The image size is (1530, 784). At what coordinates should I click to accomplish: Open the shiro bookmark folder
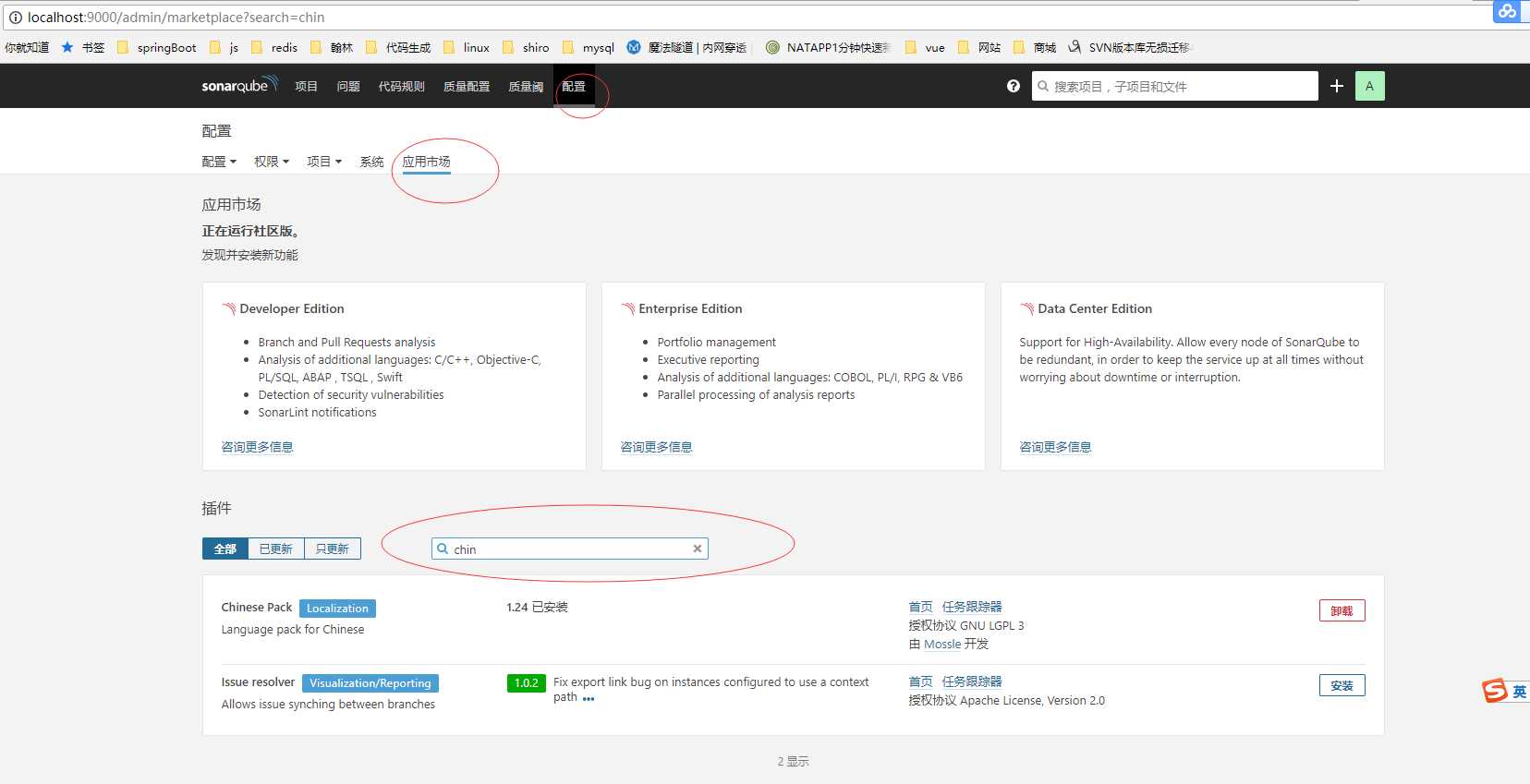(x=526, y=47)
